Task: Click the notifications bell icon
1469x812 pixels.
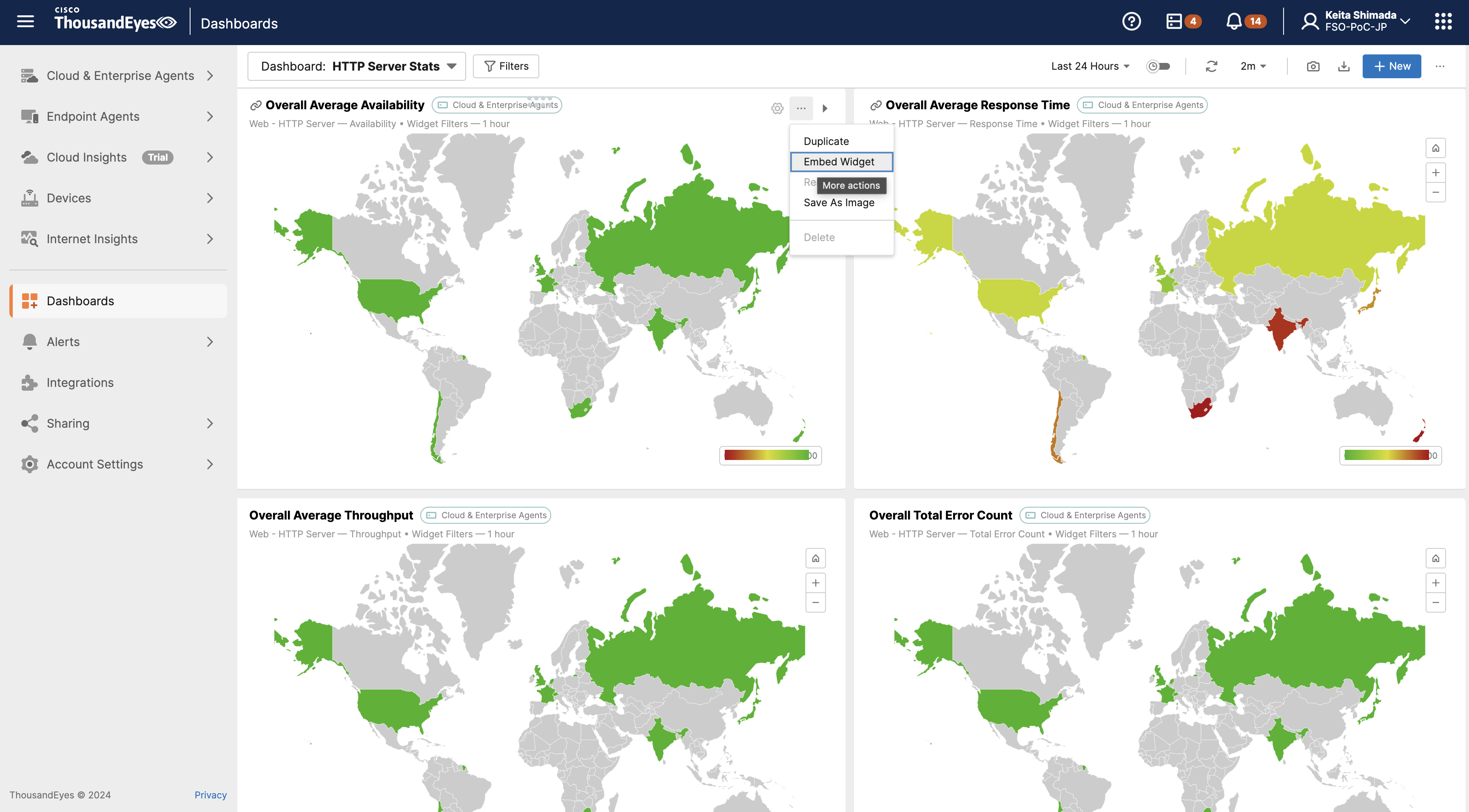Action: coord(1233,22)
